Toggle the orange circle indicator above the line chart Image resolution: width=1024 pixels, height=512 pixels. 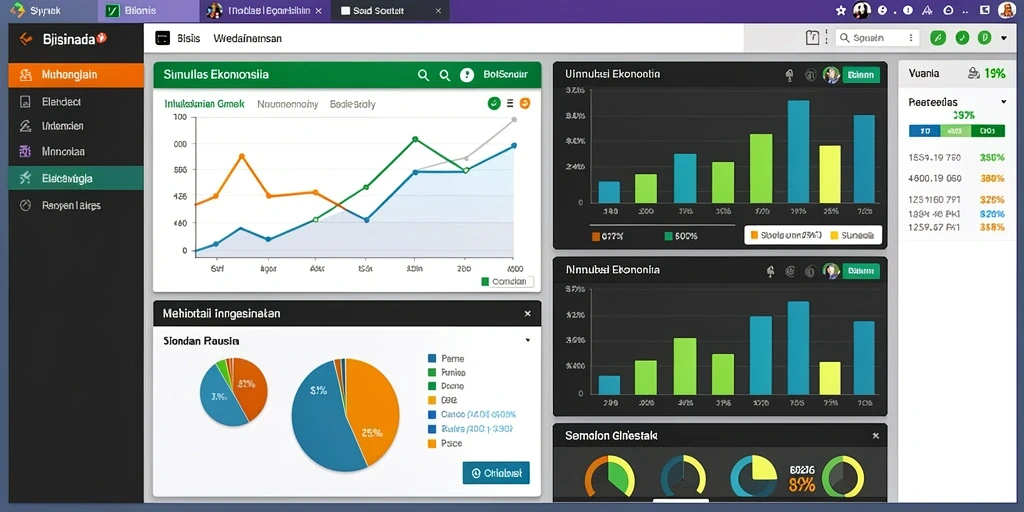pos(524,103)
